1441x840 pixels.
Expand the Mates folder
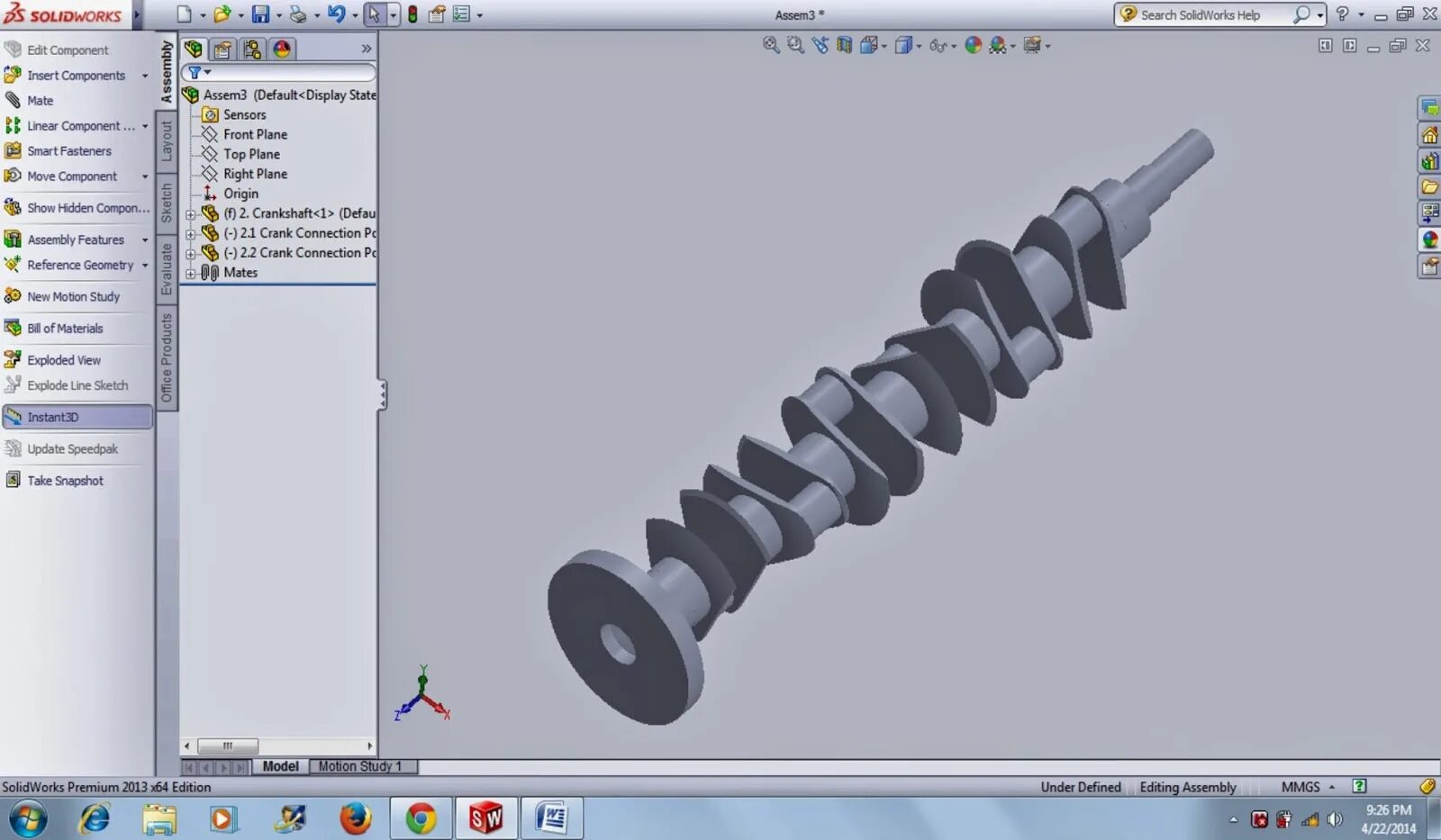click(189, 272)
